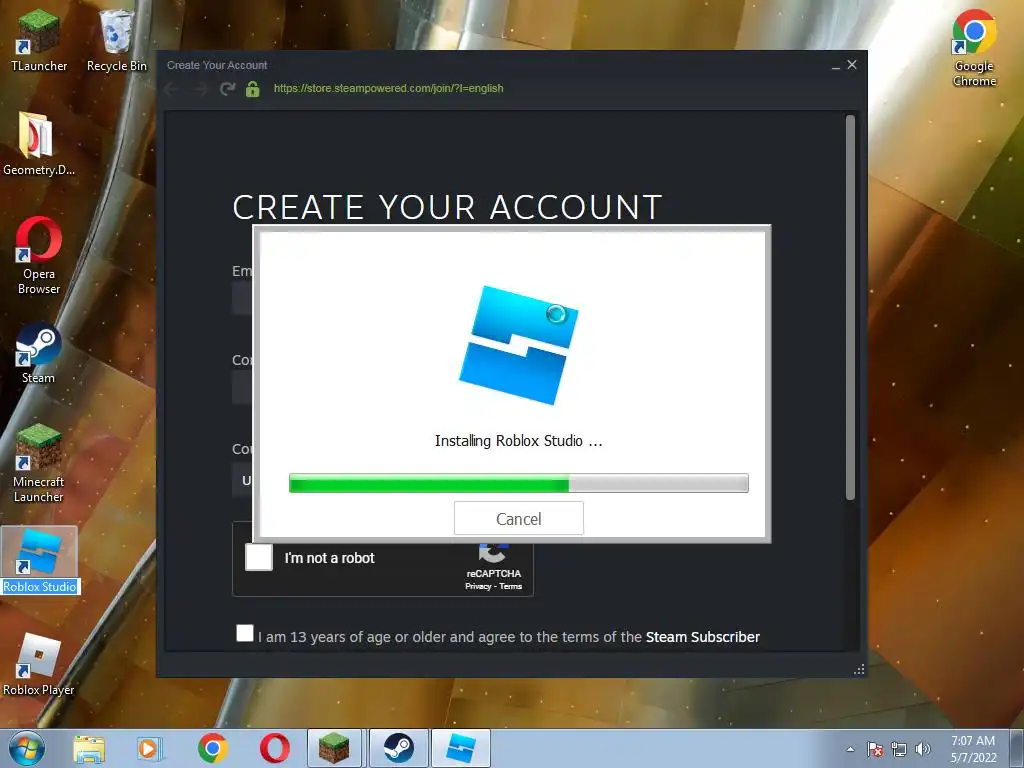
Task: Select the Google Chrome desktop shortcut
Action: pos(974,47)
